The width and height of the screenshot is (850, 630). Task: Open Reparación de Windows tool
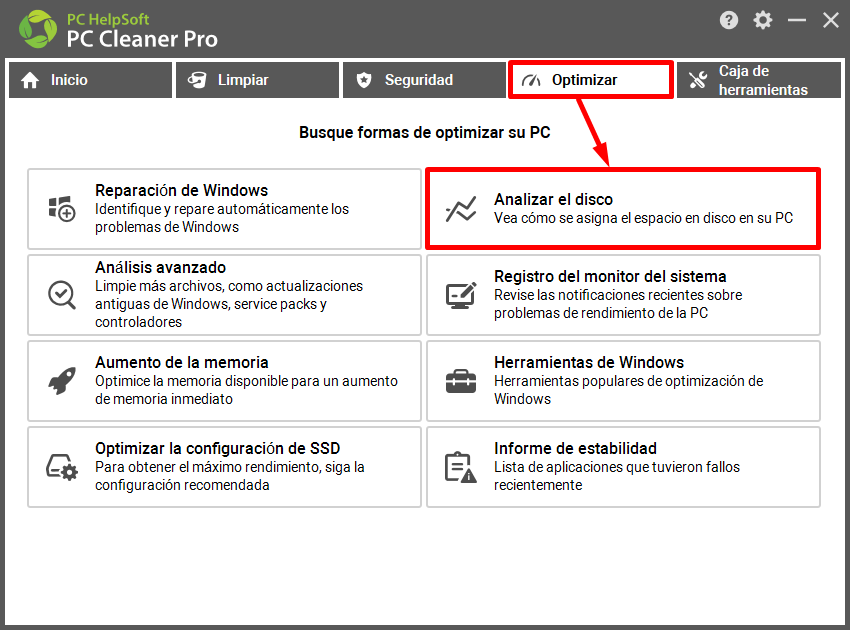[x=224, y=209]
